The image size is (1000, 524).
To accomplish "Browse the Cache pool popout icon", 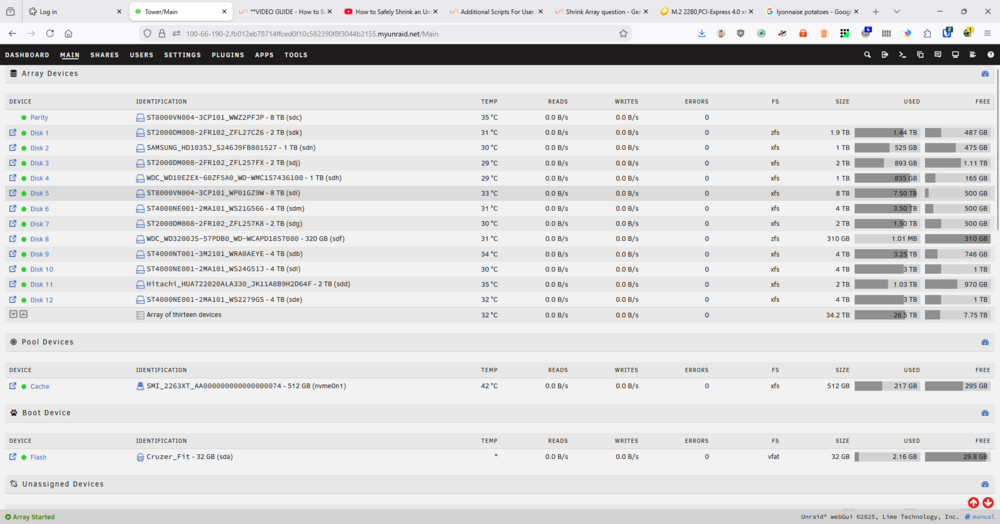I will (13, 386).
